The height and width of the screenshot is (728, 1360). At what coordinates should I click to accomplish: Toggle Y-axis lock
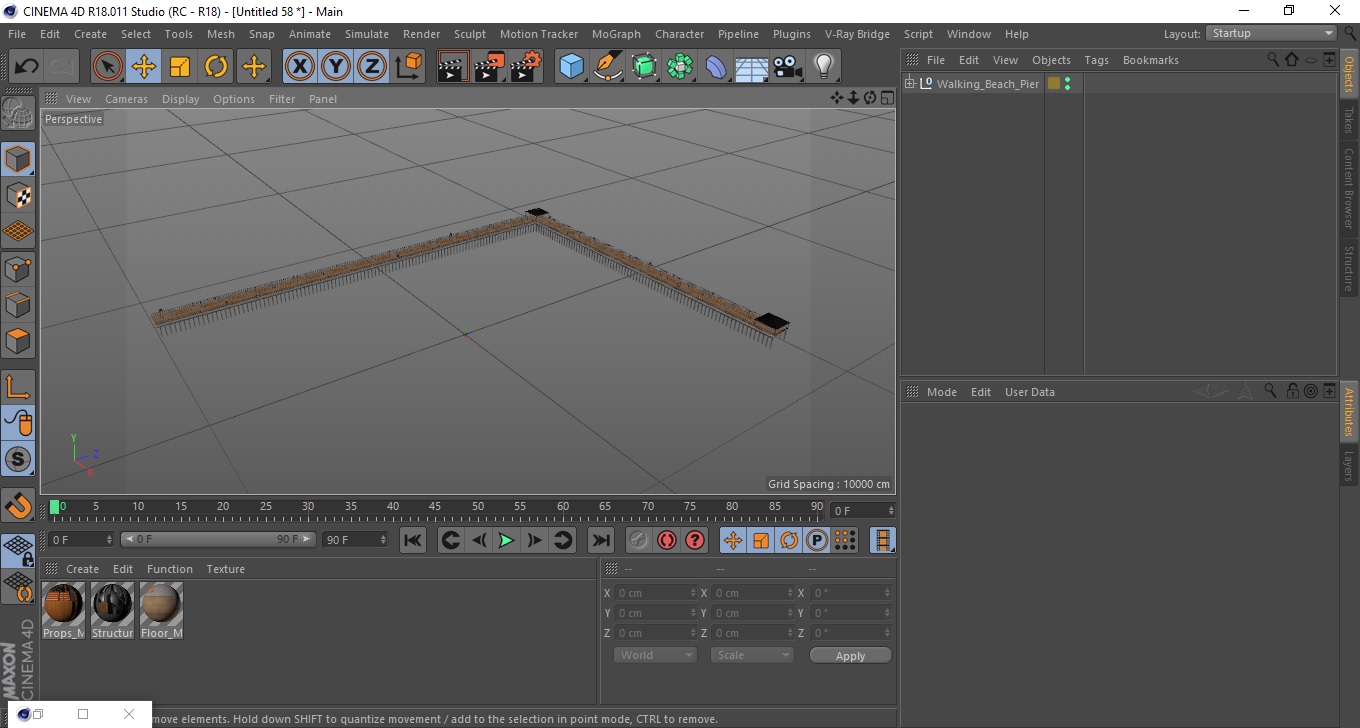336,67
